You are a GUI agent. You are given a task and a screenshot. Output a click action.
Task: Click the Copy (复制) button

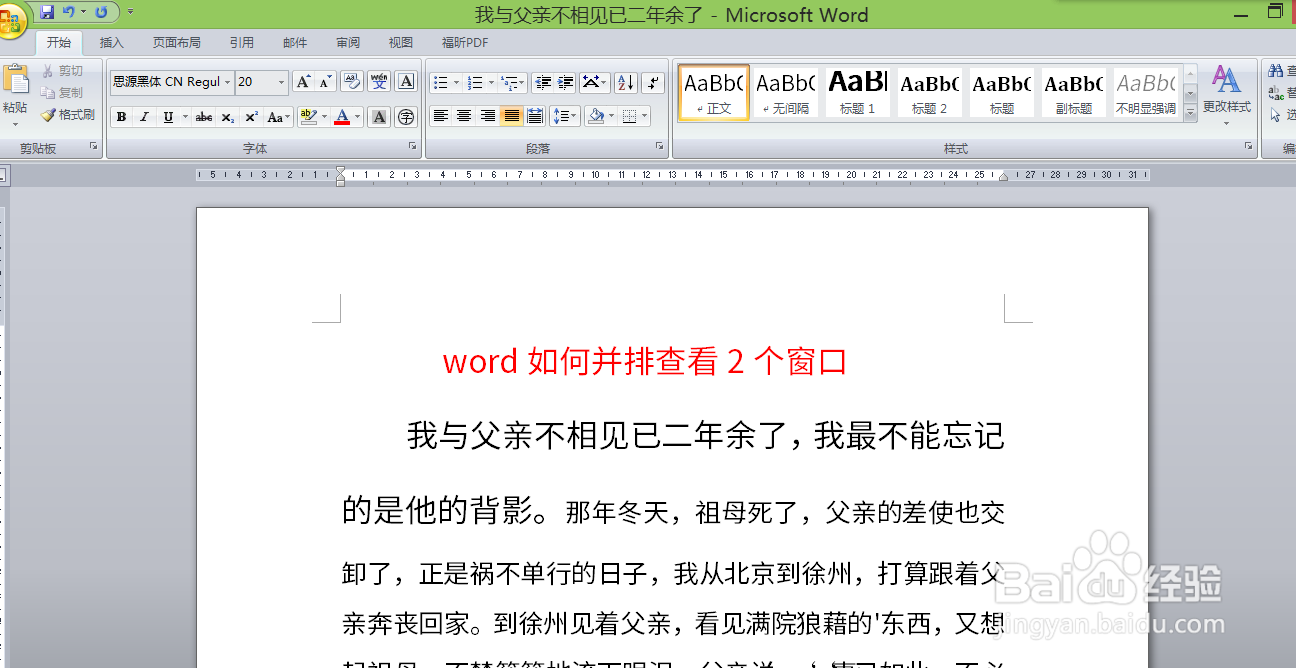pyautogui.click(x=62, y=92)
